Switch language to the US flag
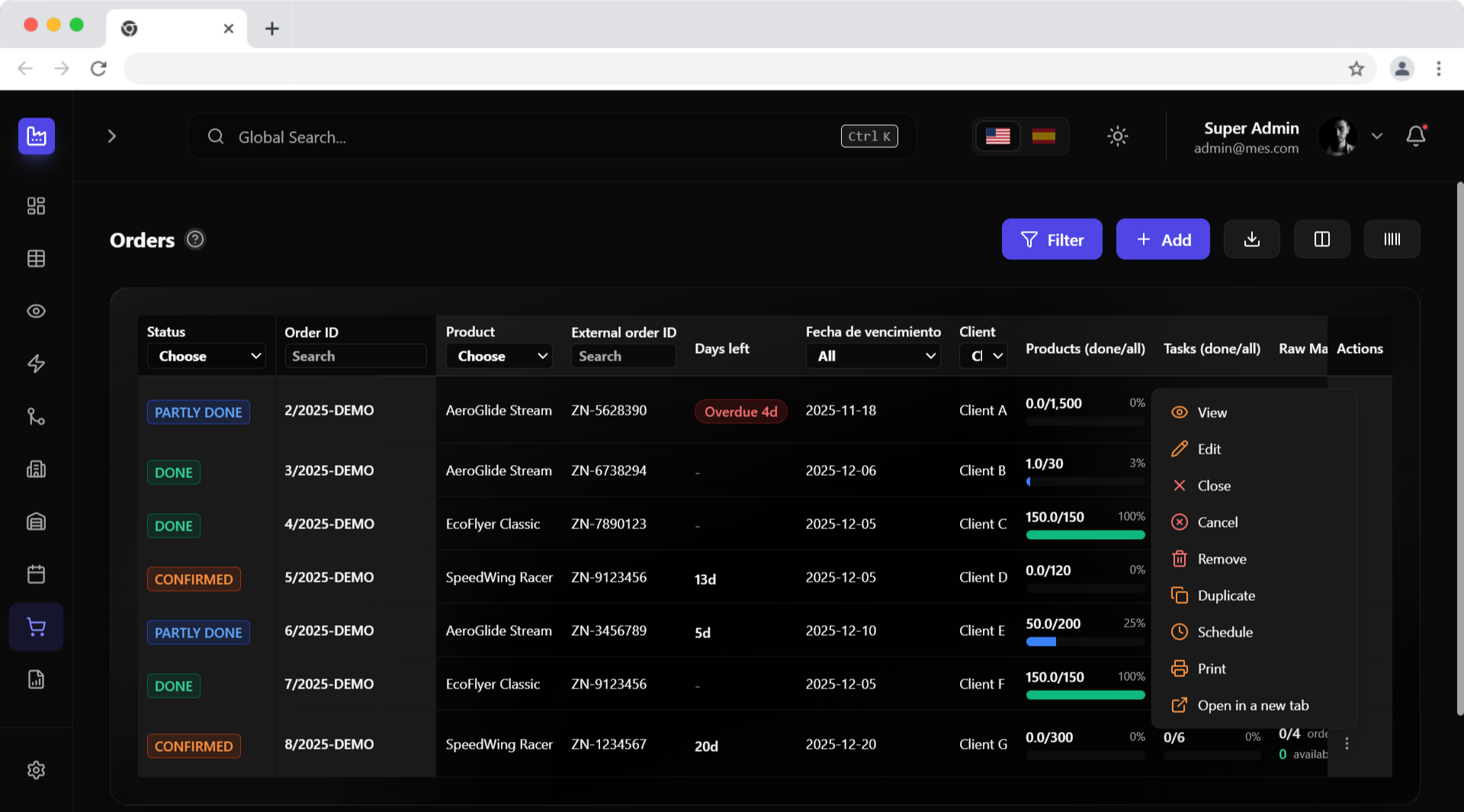This screenshot has height=812, width=1464. point(997,136)
